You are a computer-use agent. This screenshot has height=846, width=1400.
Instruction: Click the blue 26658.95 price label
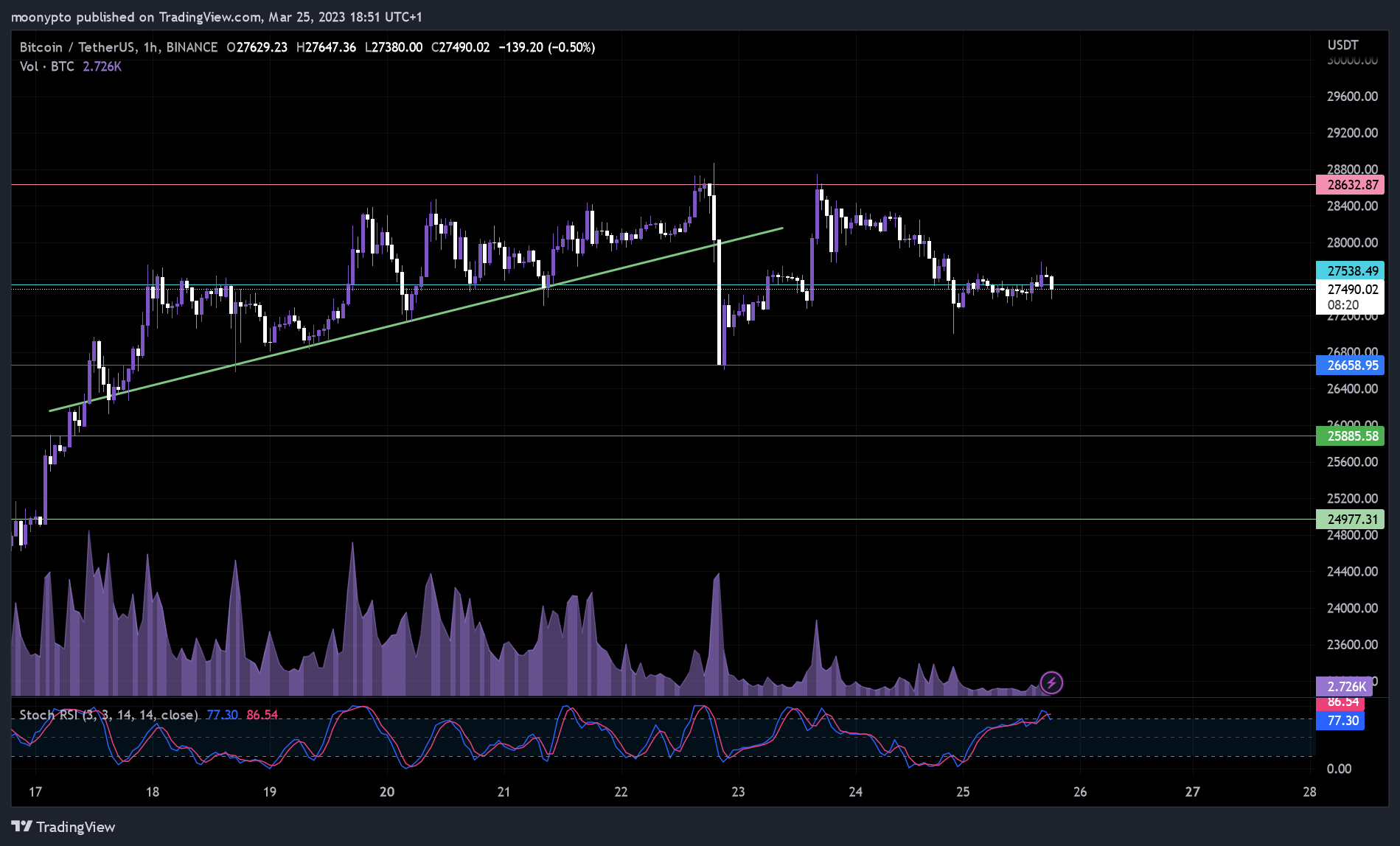point(1350,366)
